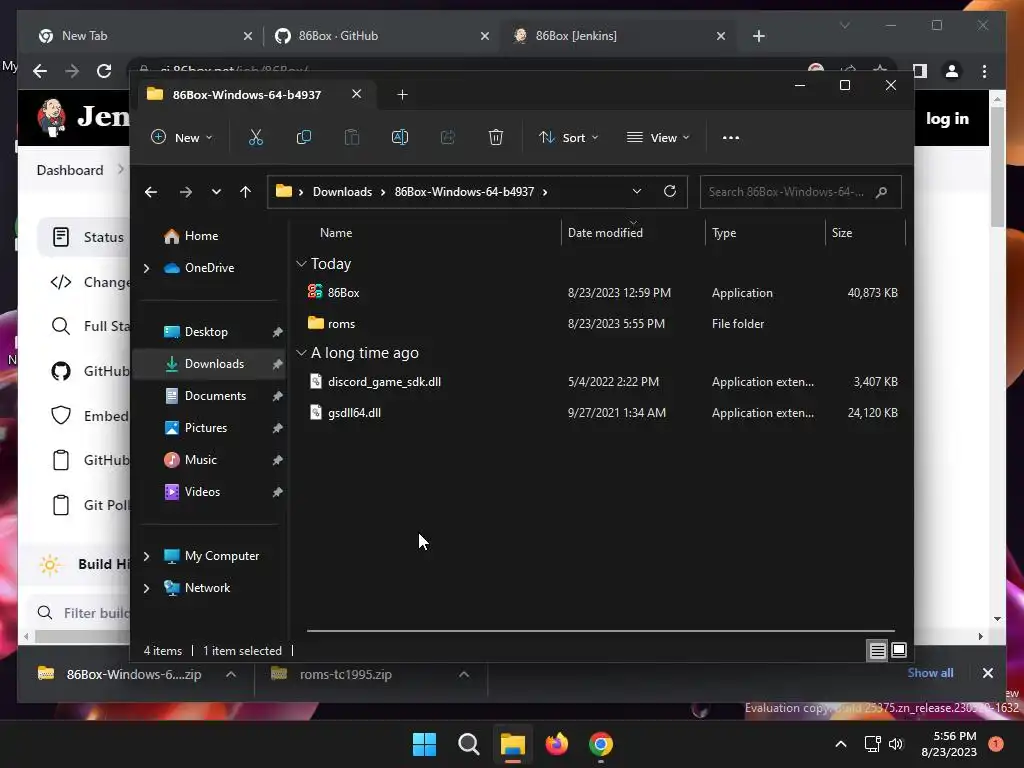Image resolution: width=1024 pixels, height=768 pixels.
Task: Collapse the Today group
Action: (x=301, y=264)
